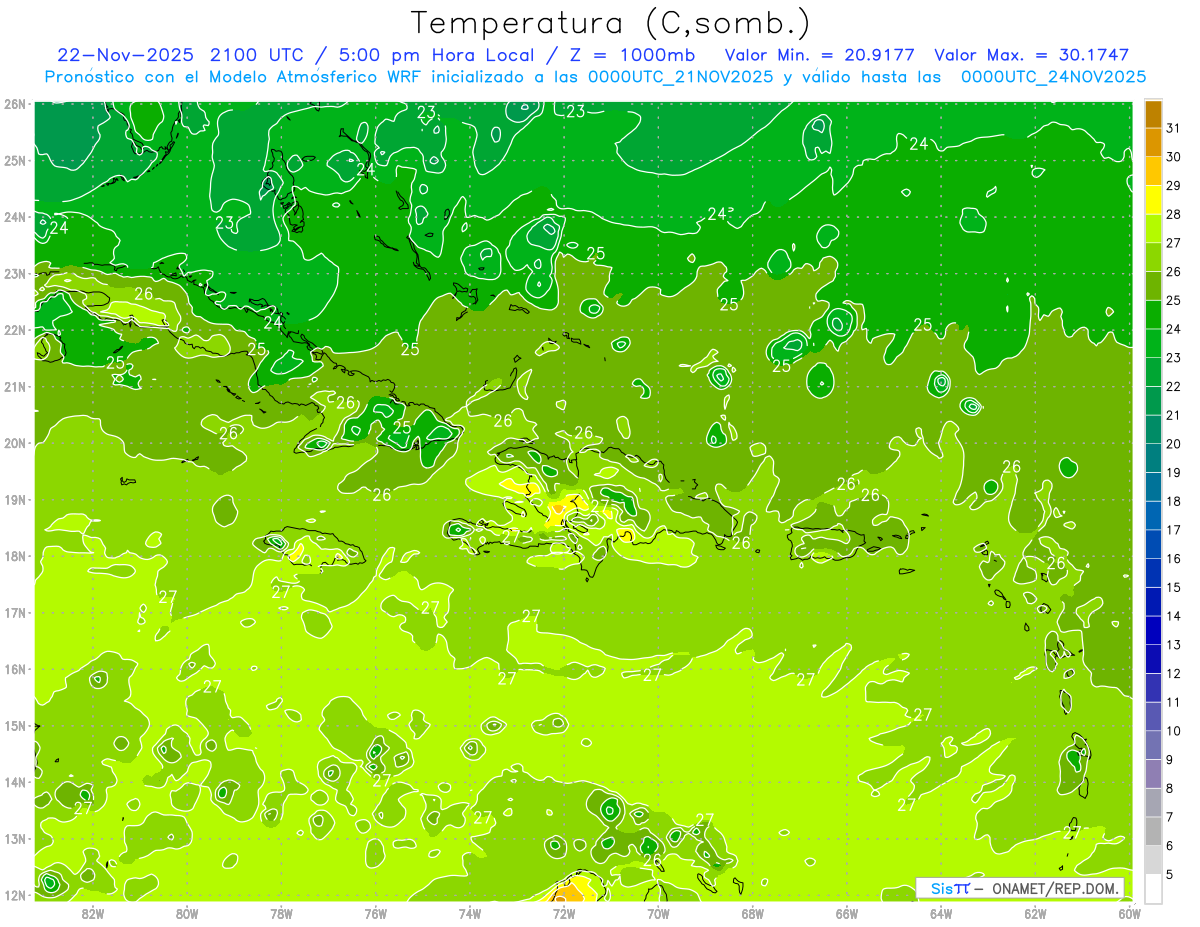Select the "22-Nov-2025" forecast date text
This screenshot has height=927, width=1200.
pyautogui.click(x=127, y=55)
